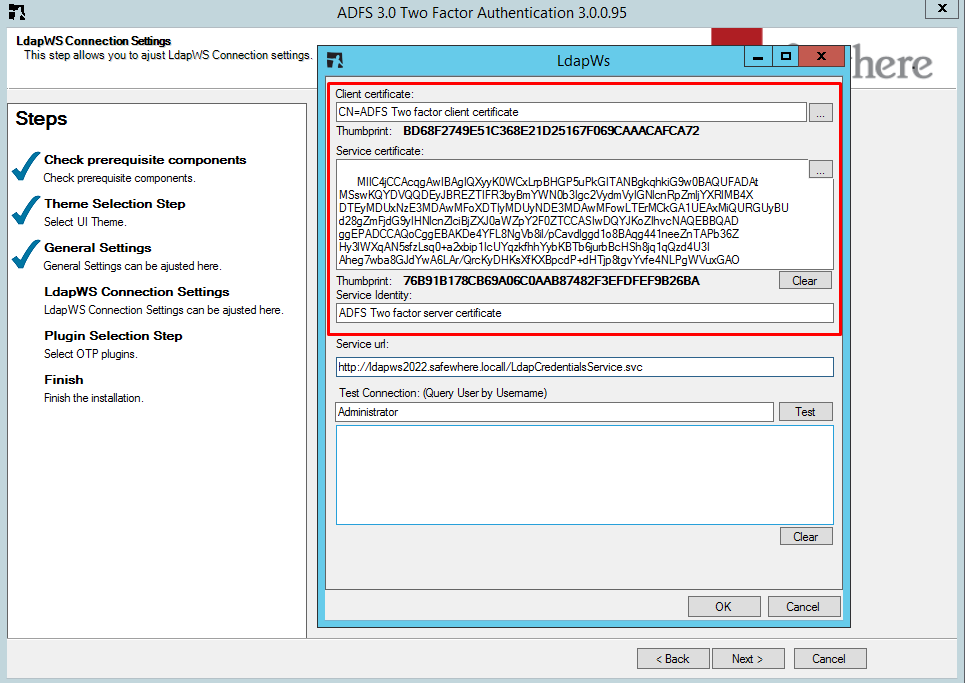Viewport: 965px width, 683px height.
Task: Click the 'Select UI Theme.' description
Action: point(85,222)
